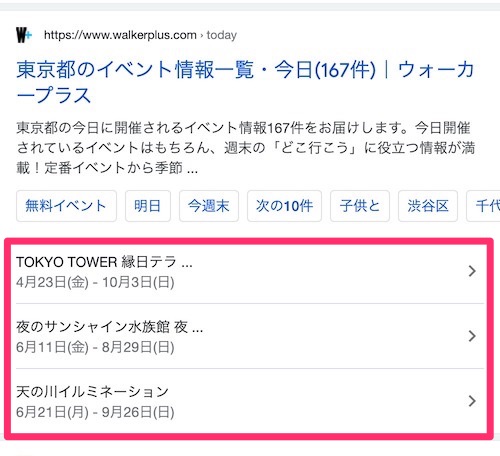Click the walkerplus.com URL breadcrumb
This screenshot has height=456, width=500.
pos(140,35)
